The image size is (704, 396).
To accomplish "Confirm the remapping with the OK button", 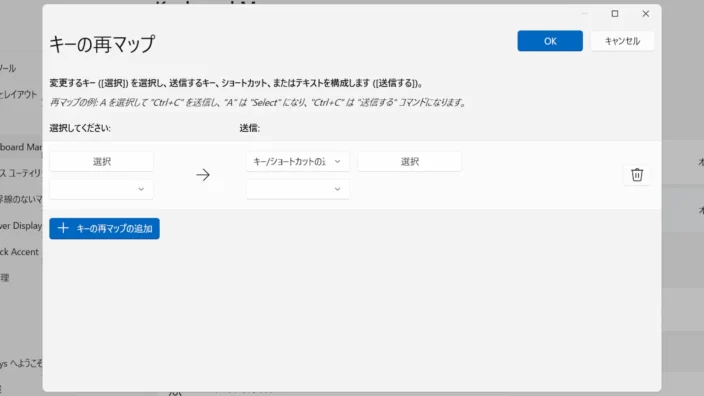I will point(550,41).
